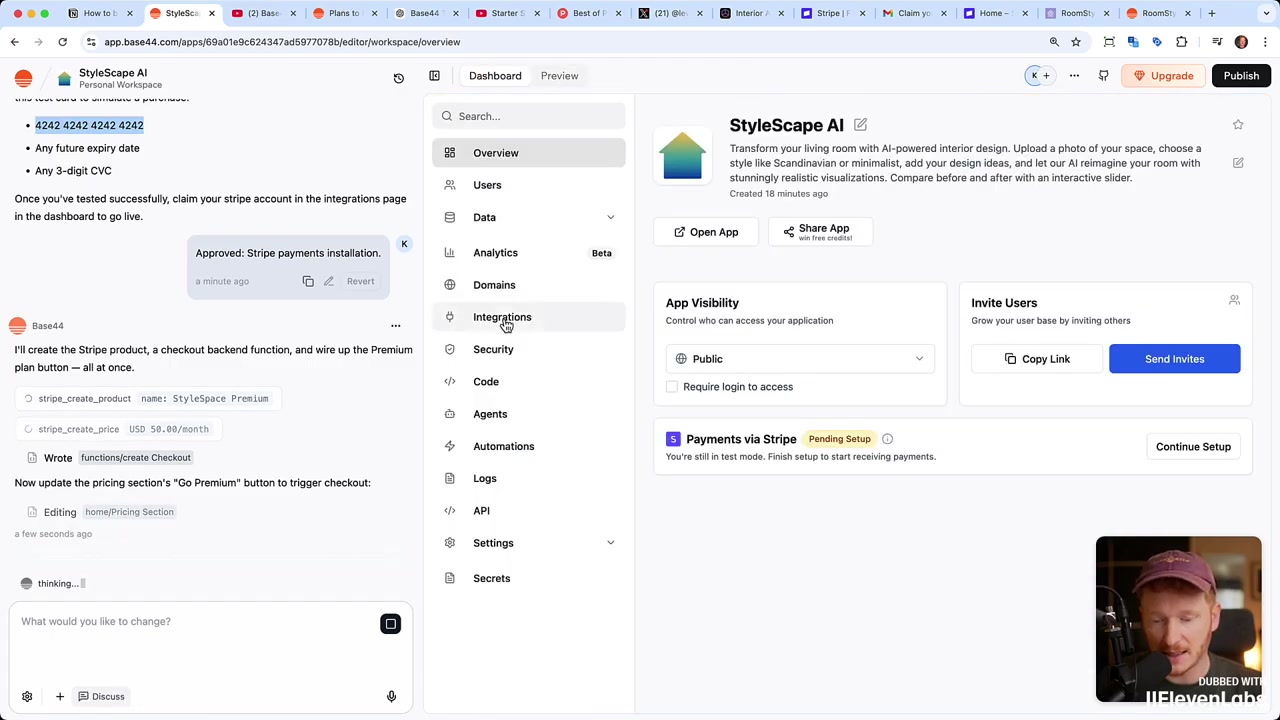Expand the Settings section in sidebar
This screenshot has width=1280, height=720.
(610, 543)
